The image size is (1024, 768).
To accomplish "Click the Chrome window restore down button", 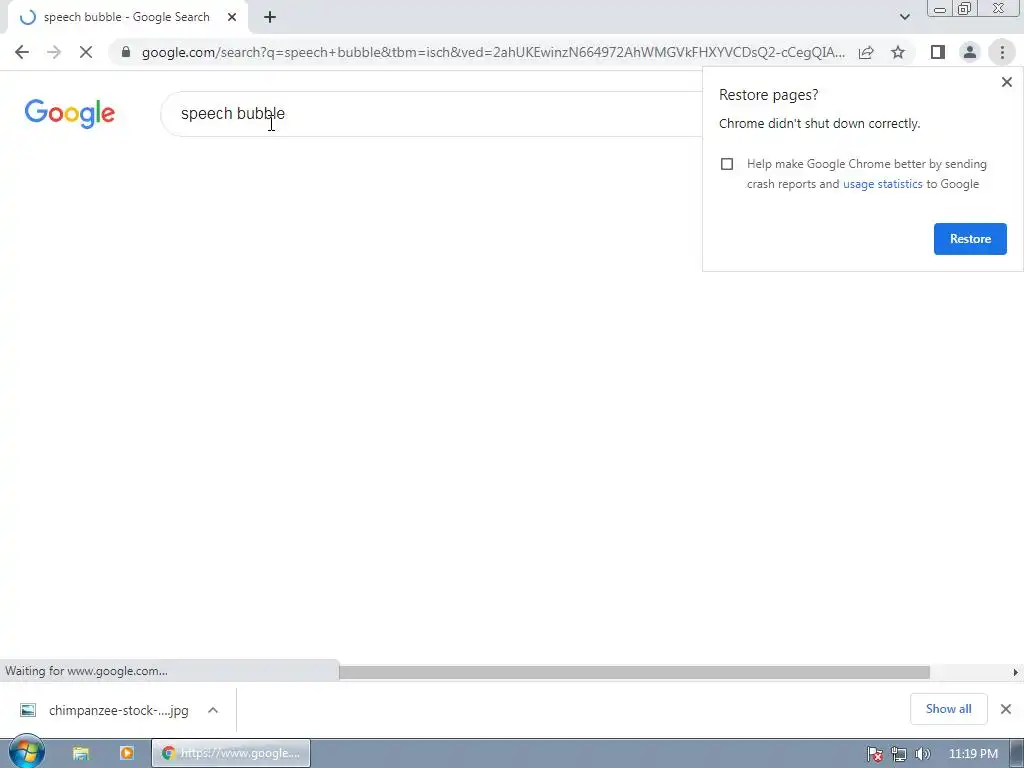I will point(965,9).
